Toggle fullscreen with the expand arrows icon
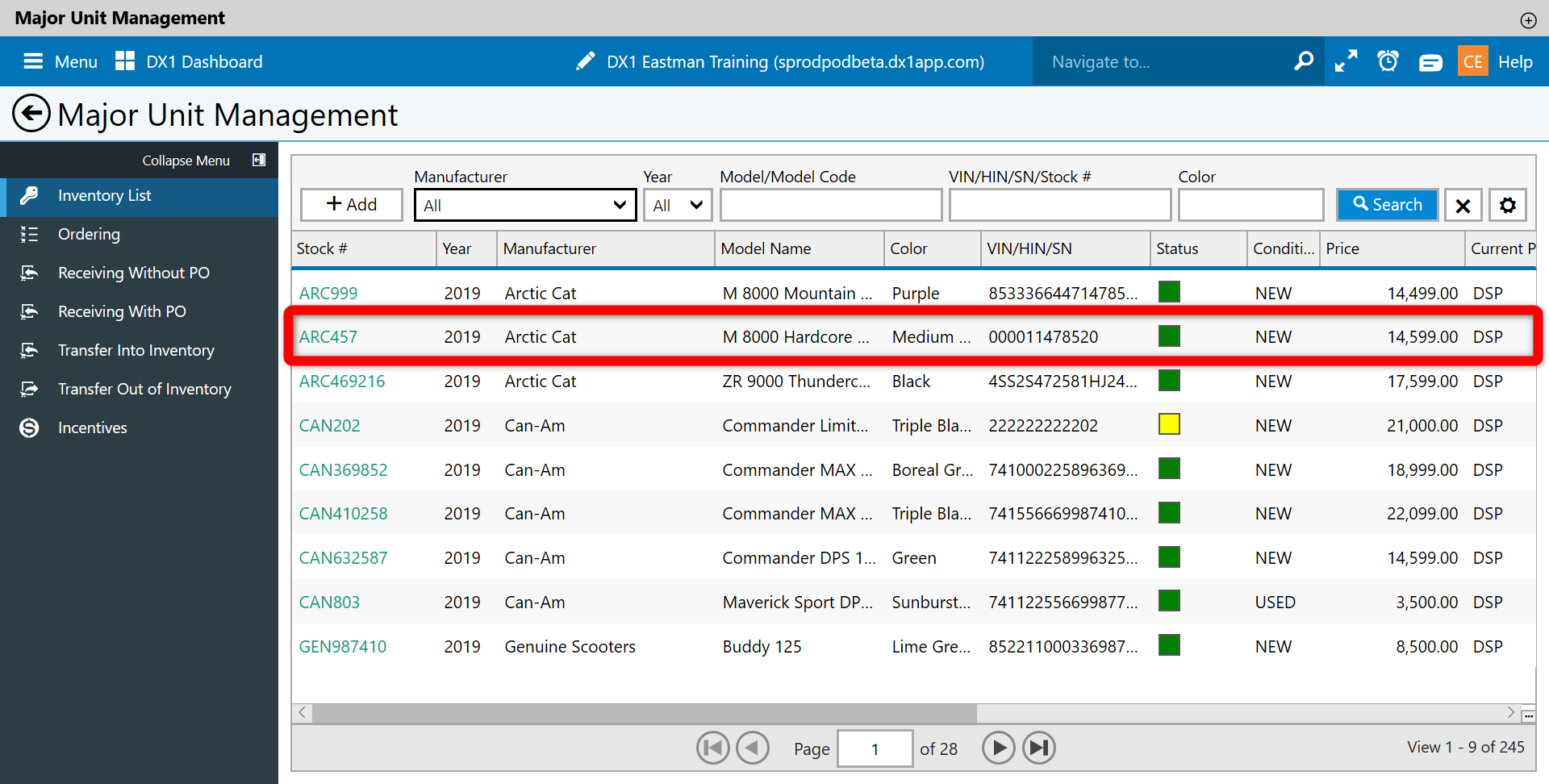Viewport: 1549px width, 784px height. pos(1346,61)
